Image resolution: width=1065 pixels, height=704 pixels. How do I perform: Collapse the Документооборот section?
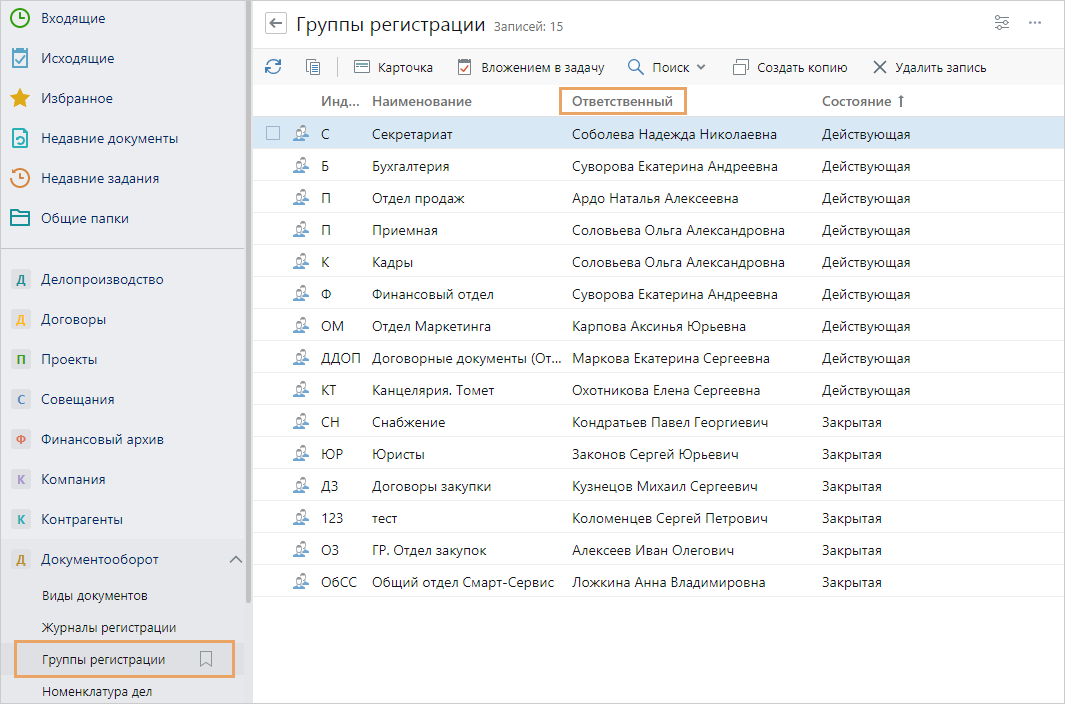pyautogui.click(x=236, y=559)
